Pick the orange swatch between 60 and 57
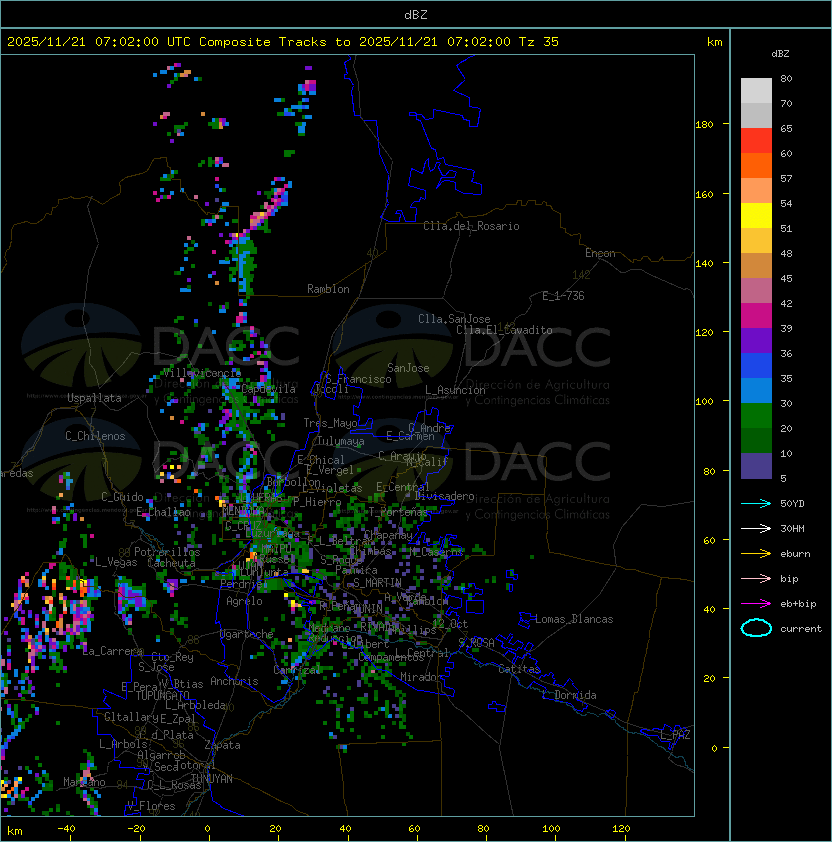 [x=756, y=166]
